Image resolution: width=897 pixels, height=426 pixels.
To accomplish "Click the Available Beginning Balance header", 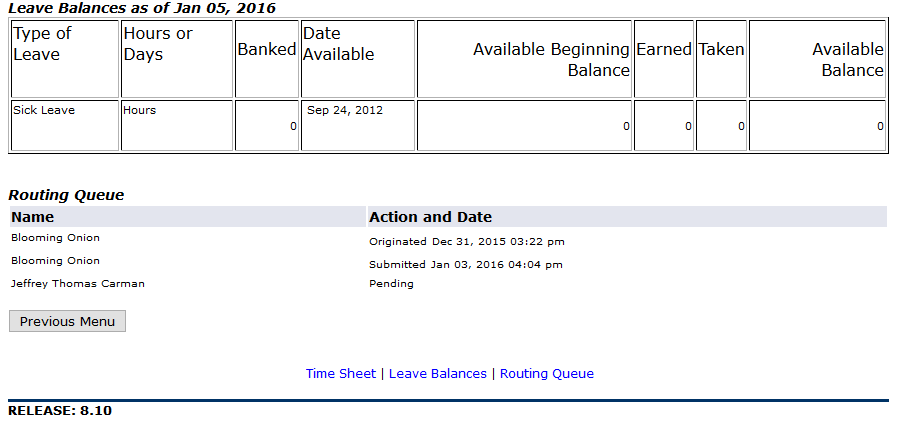I will click(x=524, y=59).
